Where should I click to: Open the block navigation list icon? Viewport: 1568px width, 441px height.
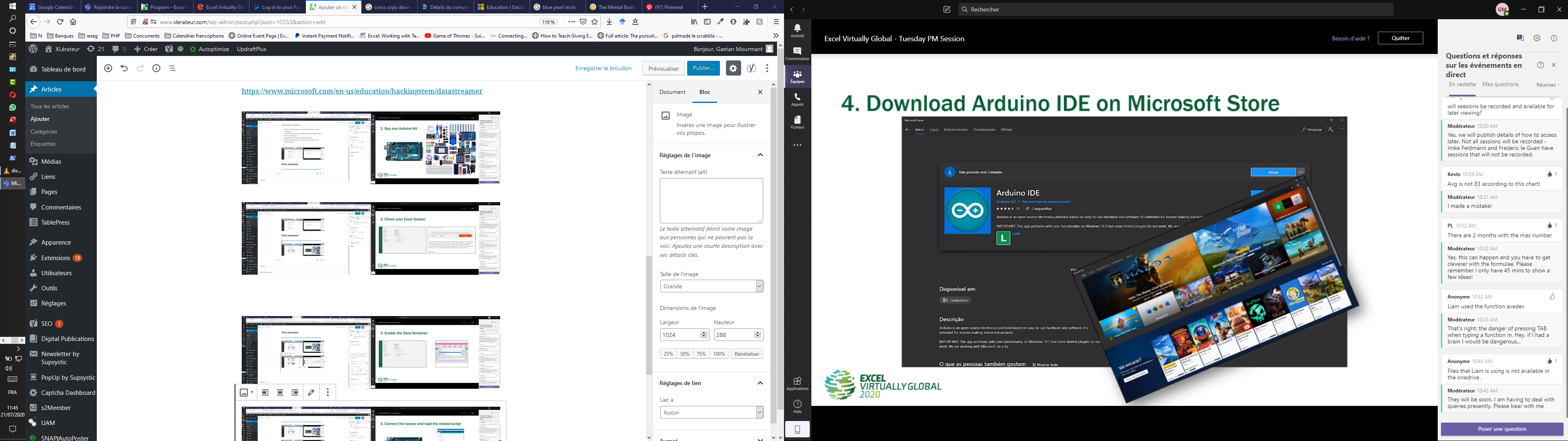pyautogui.click(x=173, y=68)
